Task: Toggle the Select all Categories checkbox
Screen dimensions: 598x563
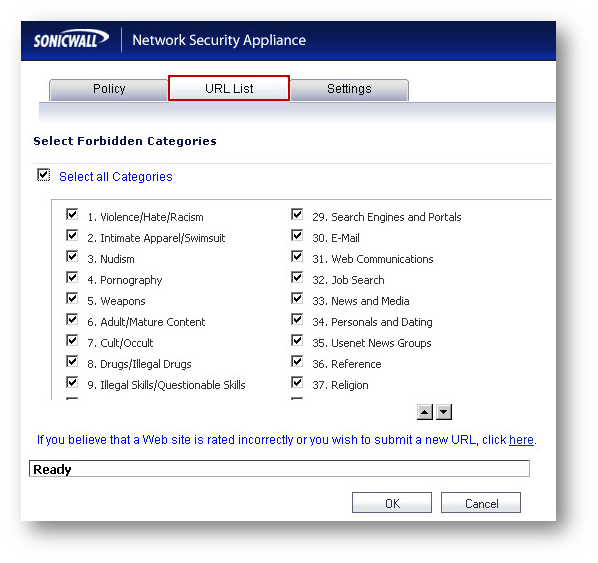Action: coord(43,175)
